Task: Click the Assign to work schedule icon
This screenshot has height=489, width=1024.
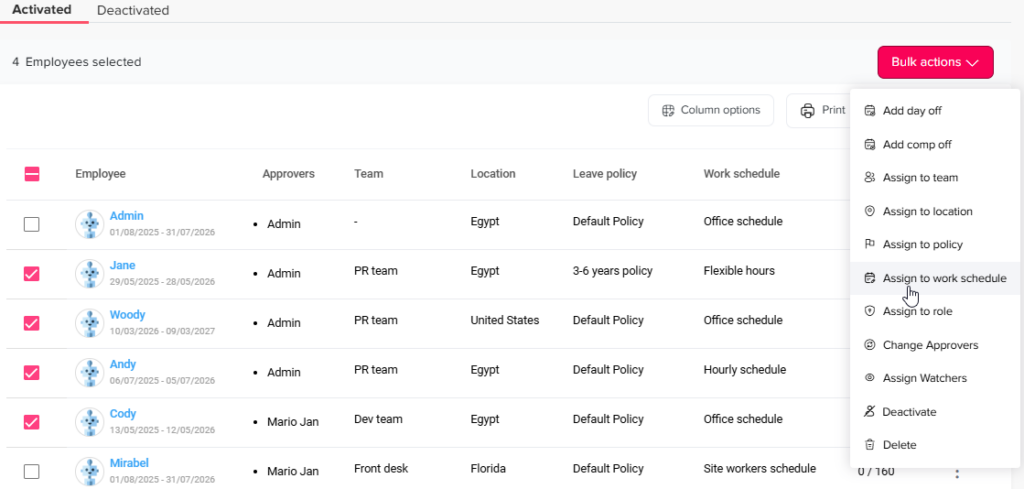Action: coord(869,278)
